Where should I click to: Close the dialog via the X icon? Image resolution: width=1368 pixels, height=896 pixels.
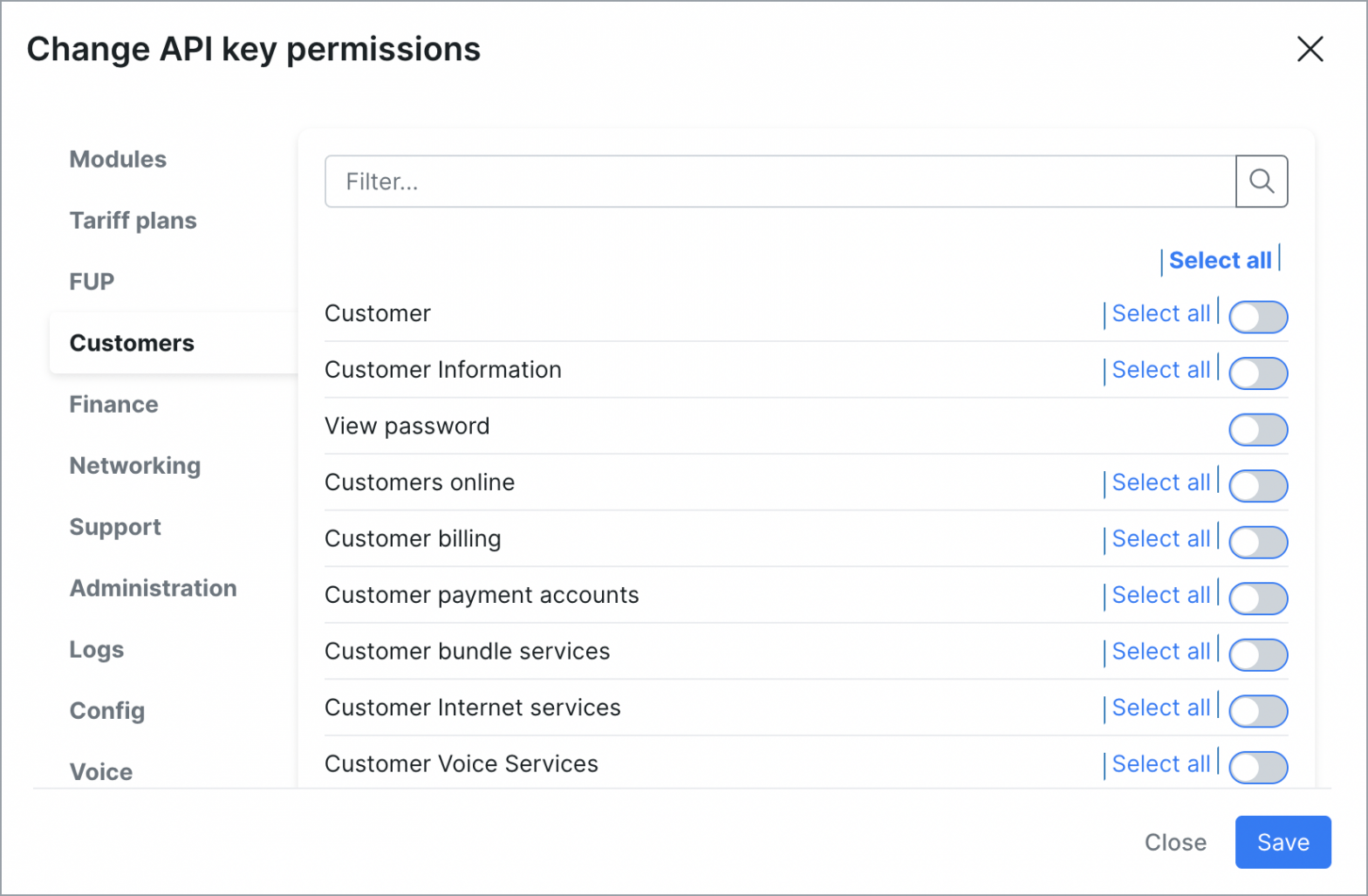tap(1310, 50)
